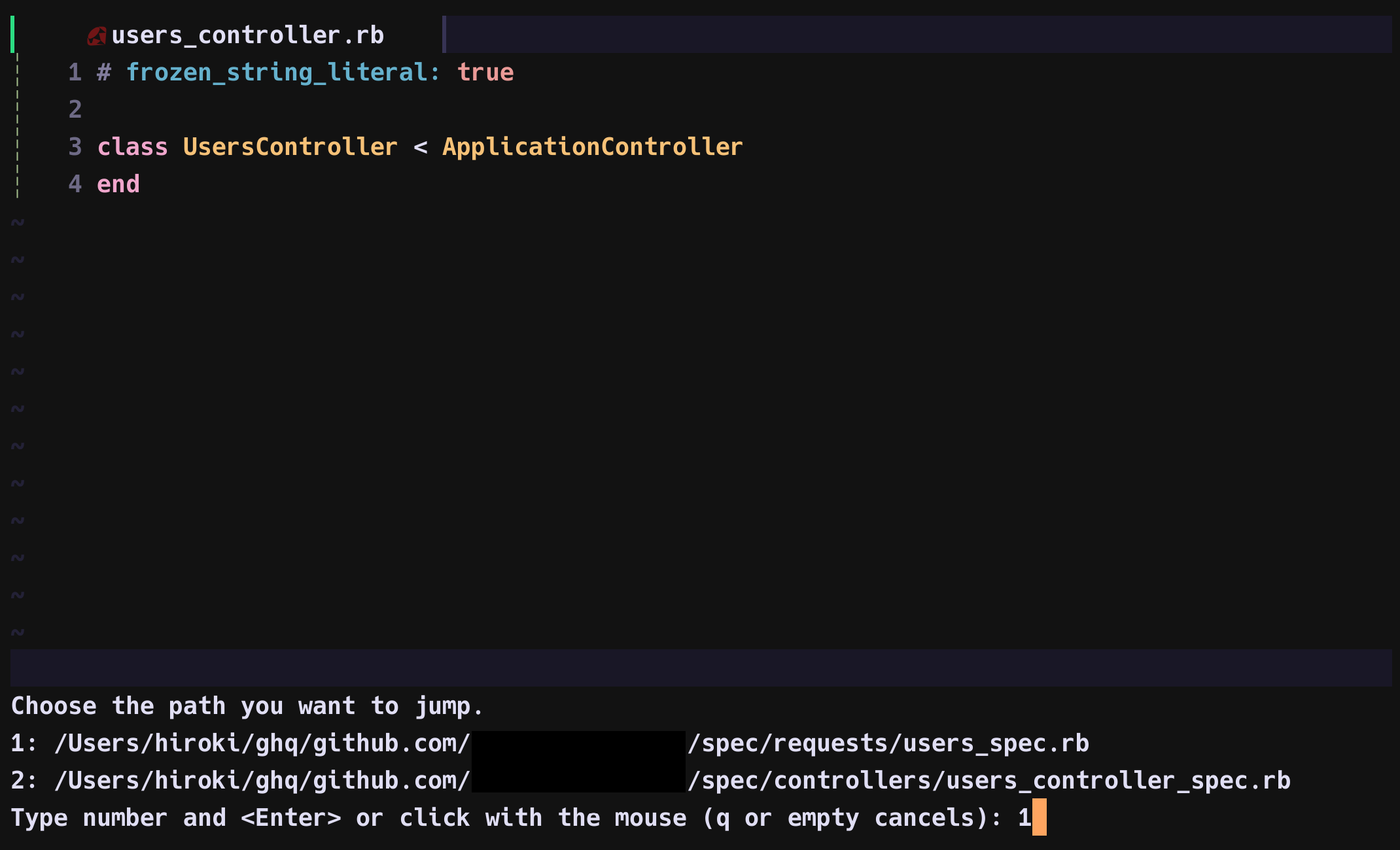
Task: Click the 'true' value on line 1
Action: (485, 72)
